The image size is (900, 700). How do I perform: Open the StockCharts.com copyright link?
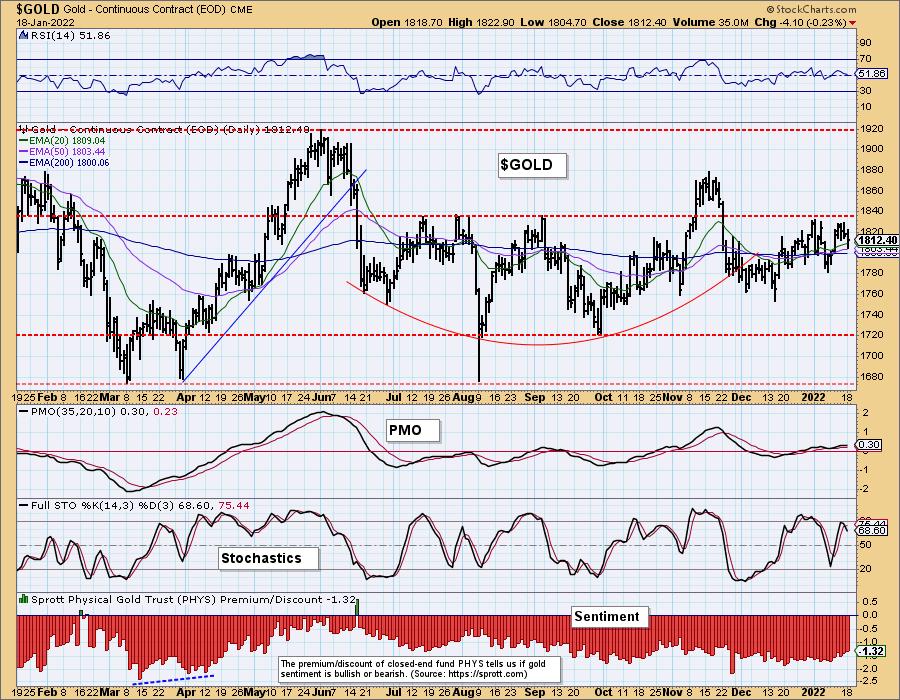811,9
